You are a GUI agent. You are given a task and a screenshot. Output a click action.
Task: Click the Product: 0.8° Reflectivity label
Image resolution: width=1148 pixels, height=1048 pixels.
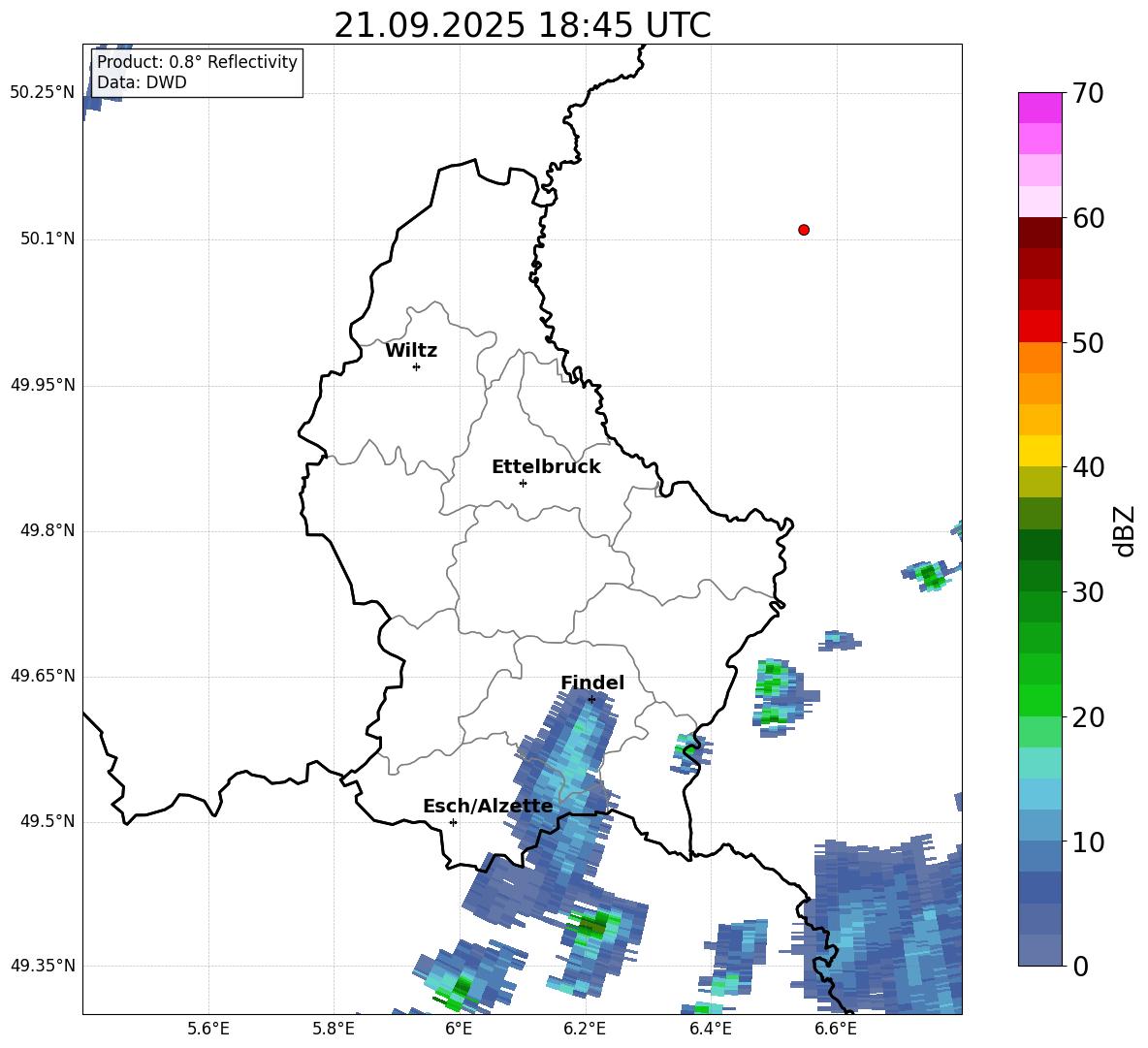197,61
